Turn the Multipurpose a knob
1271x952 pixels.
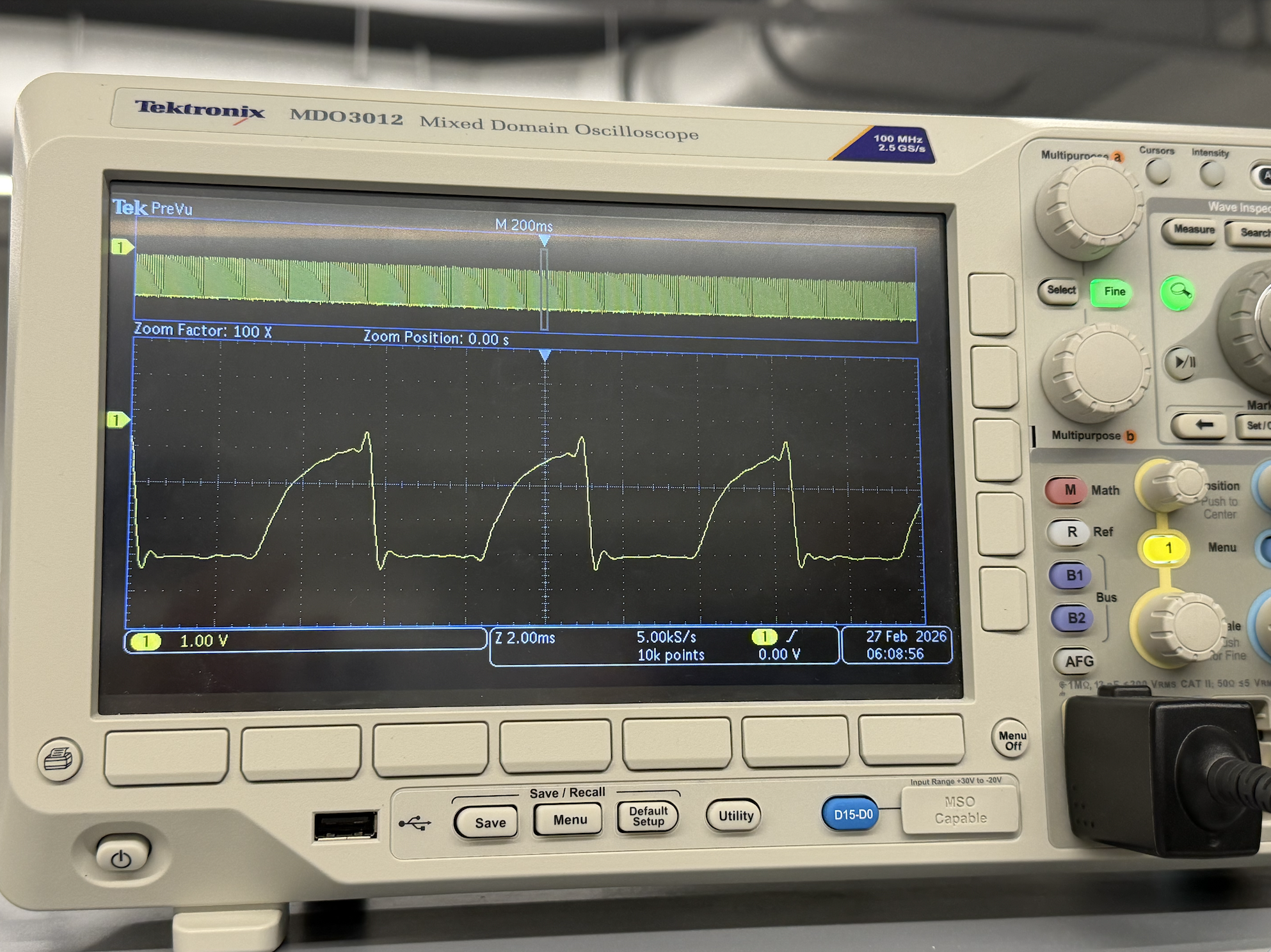tap(1089, 206)
